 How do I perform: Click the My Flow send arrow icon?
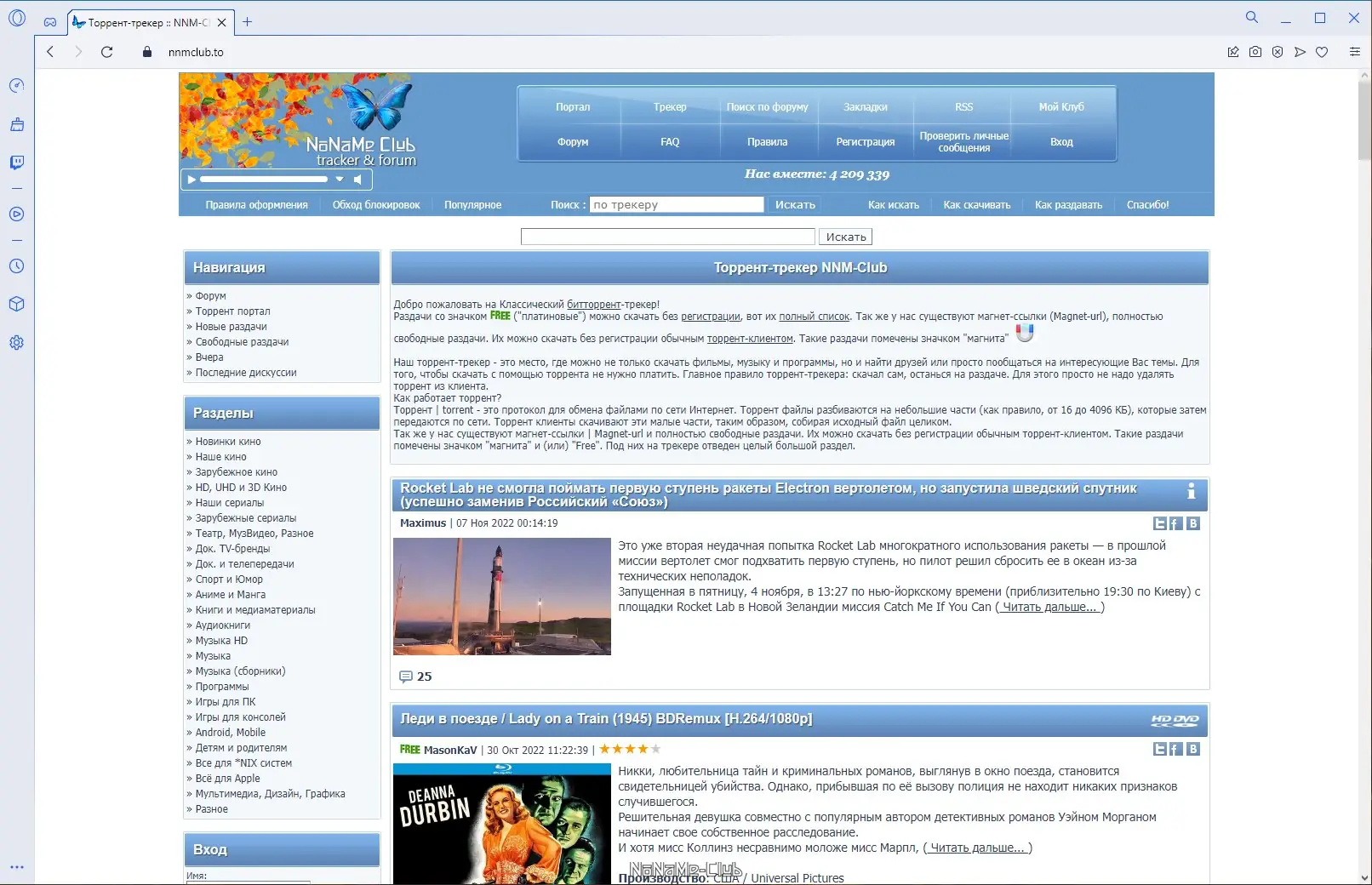click(x=1300, y=52)
